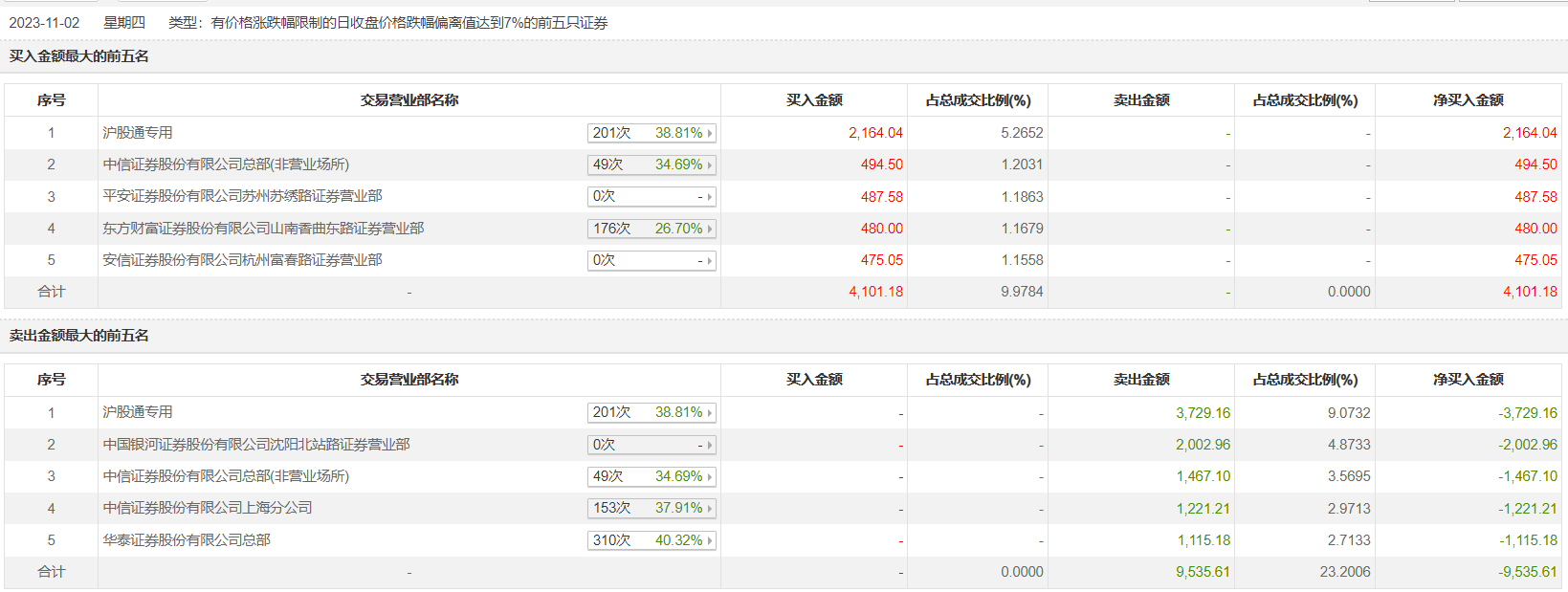Expand the 49次 34.69% box in the row with buy amount 494.50
The height and width of the screenshot is (592, 1568).
(x=651, y=164)
